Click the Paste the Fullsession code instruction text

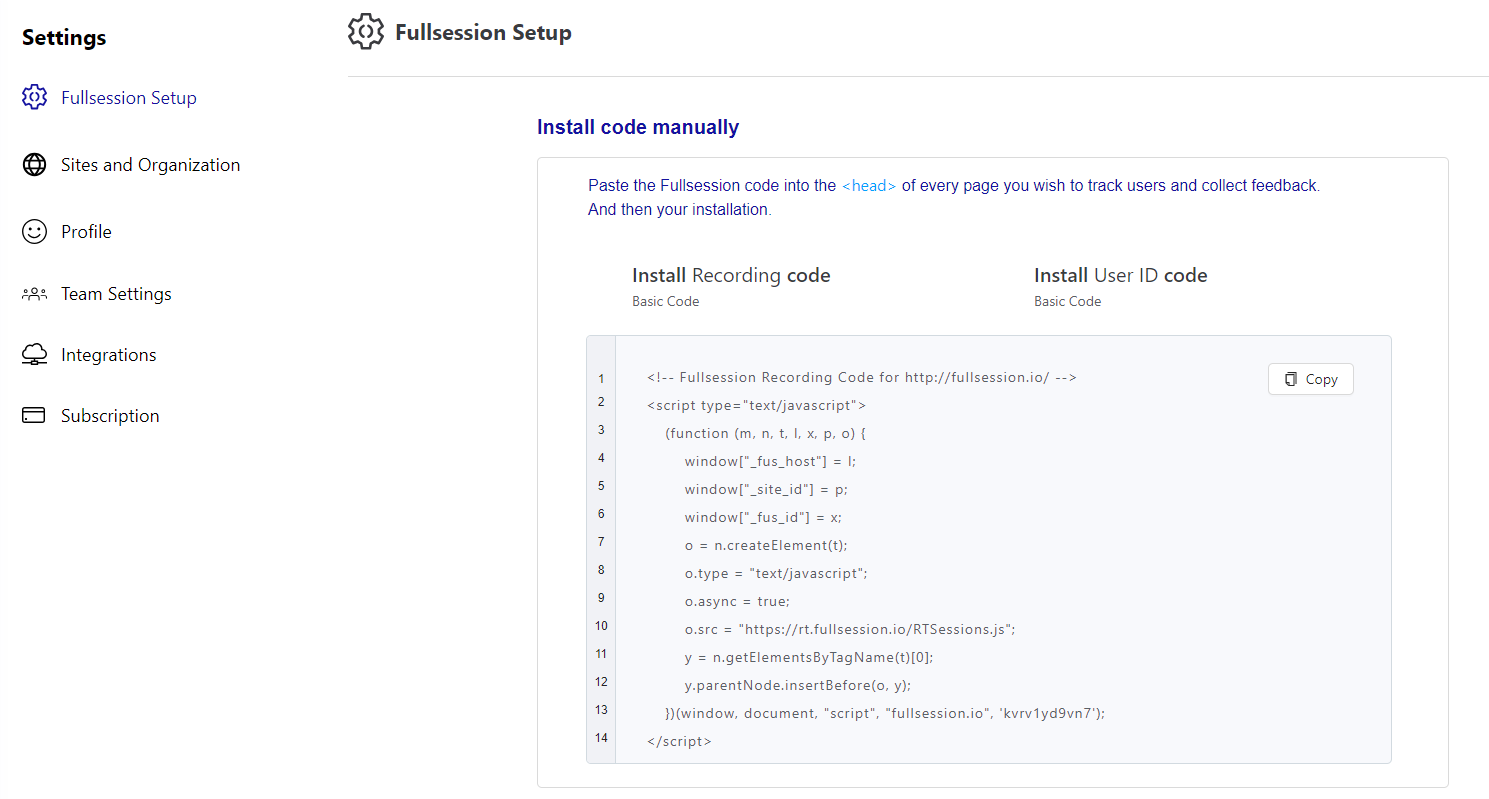pos(954,186)
